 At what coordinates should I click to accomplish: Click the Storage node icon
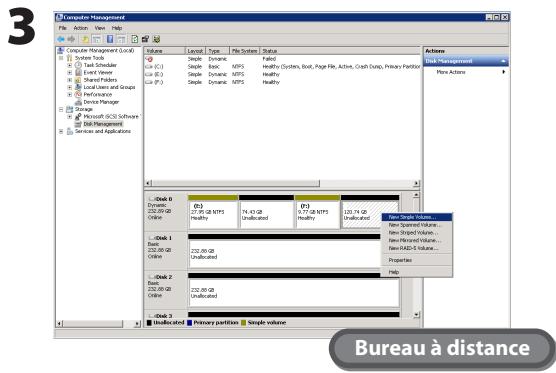70,110
